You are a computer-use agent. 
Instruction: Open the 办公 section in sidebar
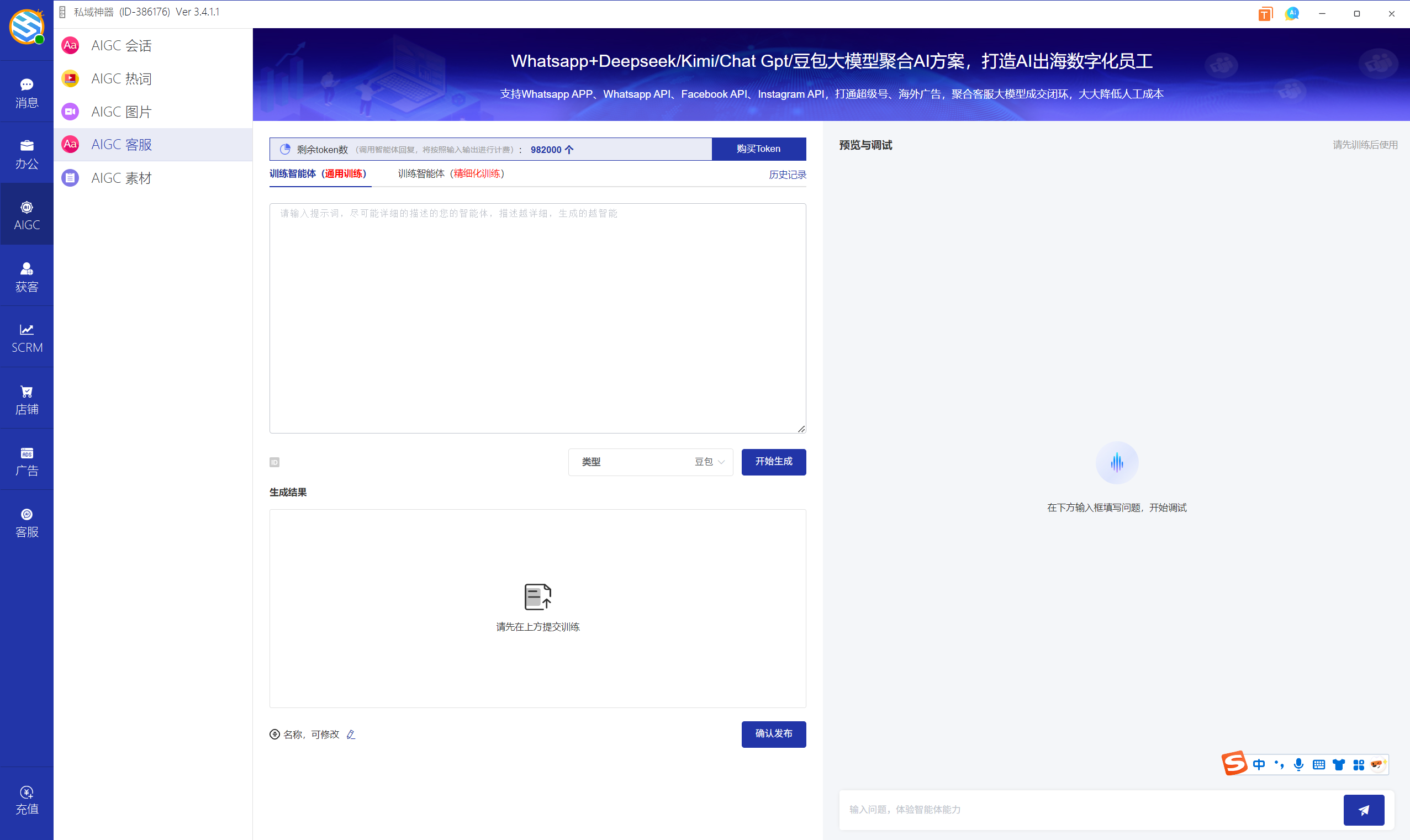pos(27,153)
